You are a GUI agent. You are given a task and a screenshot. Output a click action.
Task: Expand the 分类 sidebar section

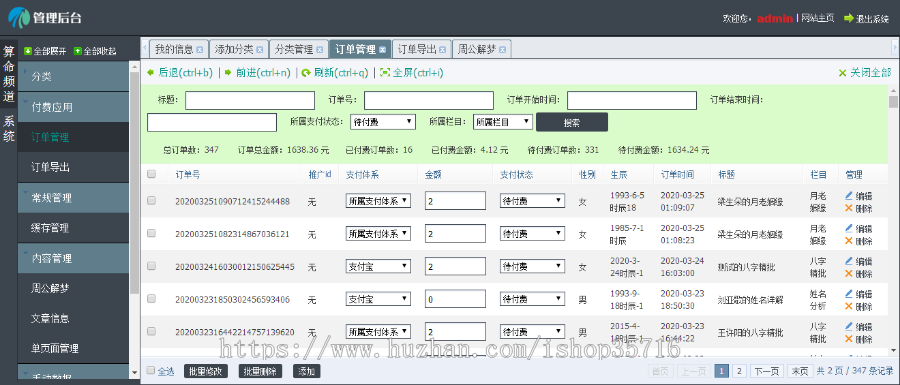pos(73,76)
